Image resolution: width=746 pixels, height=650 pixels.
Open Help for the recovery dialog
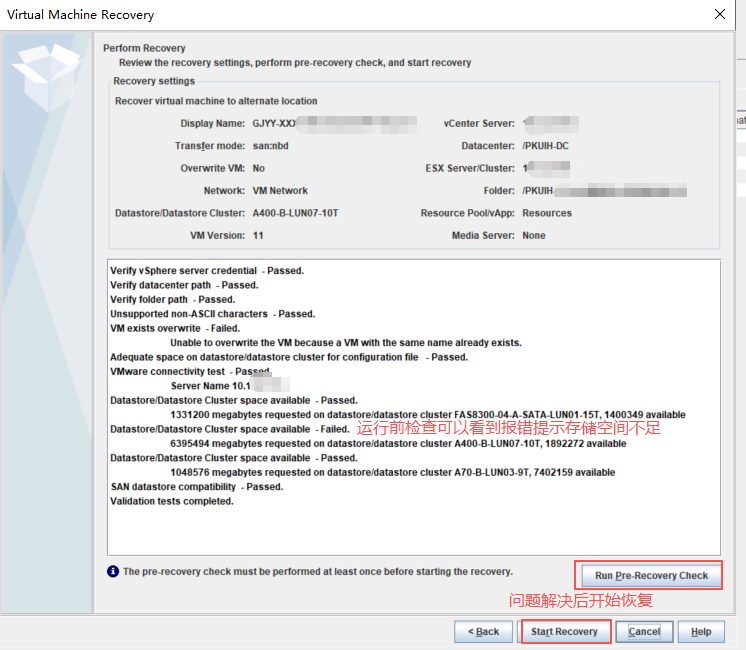701,632
